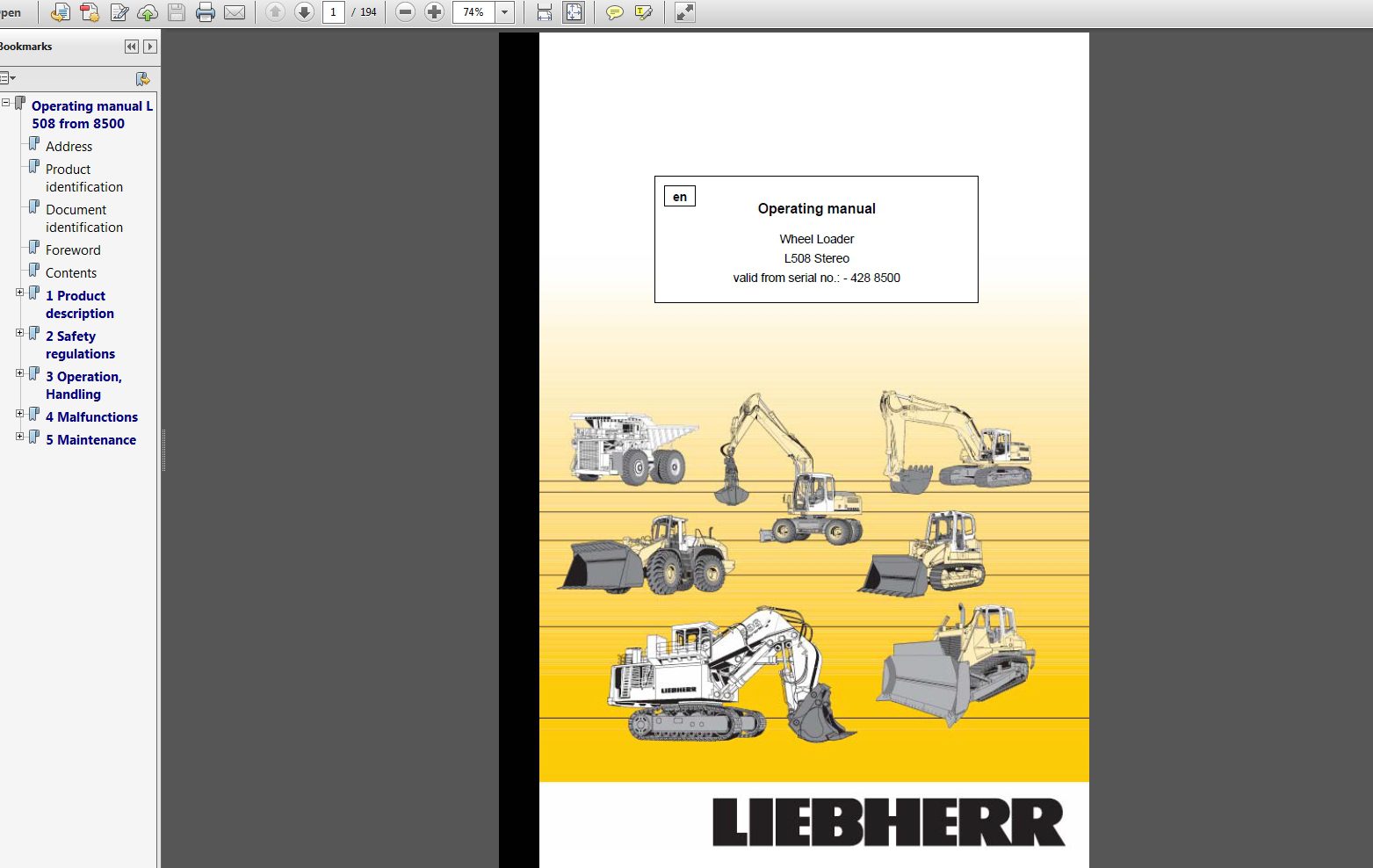Open 5 Maintenance bookmark

90,440
